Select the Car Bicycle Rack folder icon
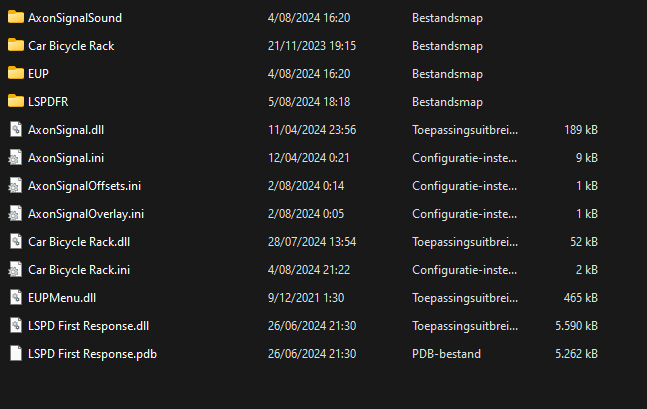This screenshot has width=647, height=409. tap(15, 45)
